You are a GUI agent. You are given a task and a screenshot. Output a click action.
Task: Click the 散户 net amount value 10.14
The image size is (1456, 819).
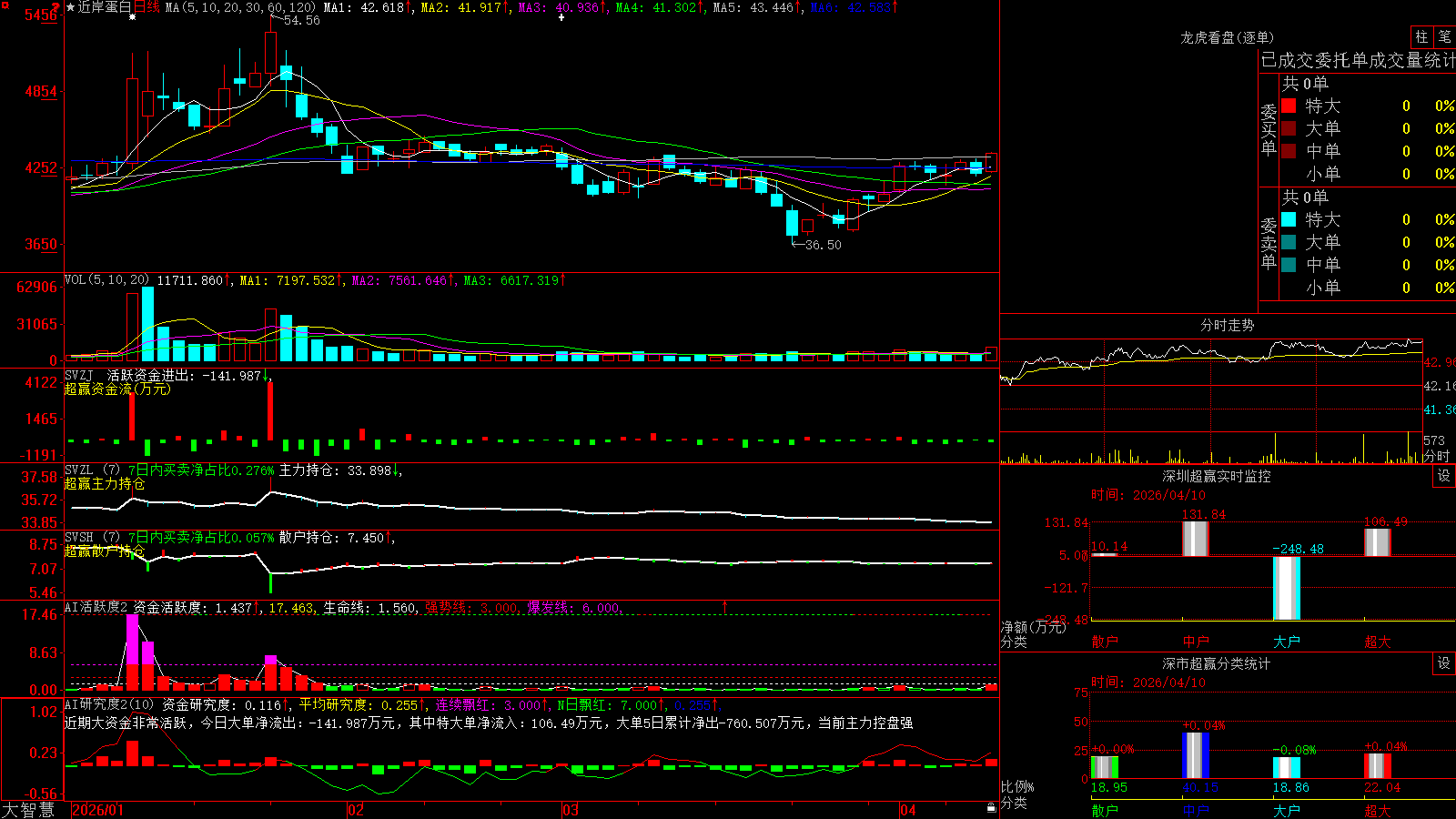(1109, 547)
